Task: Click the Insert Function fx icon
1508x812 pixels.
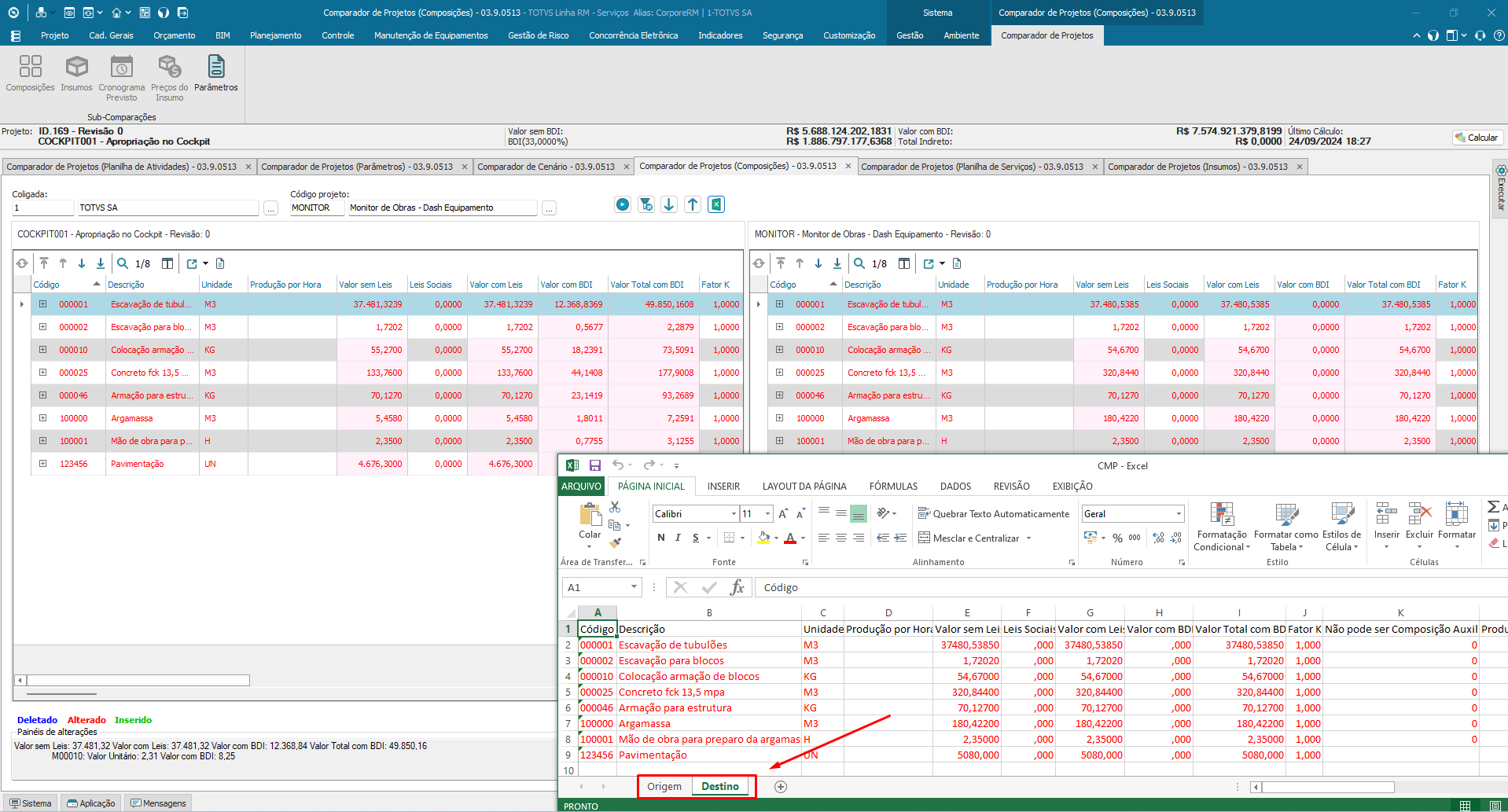Action: coord(737,587)
